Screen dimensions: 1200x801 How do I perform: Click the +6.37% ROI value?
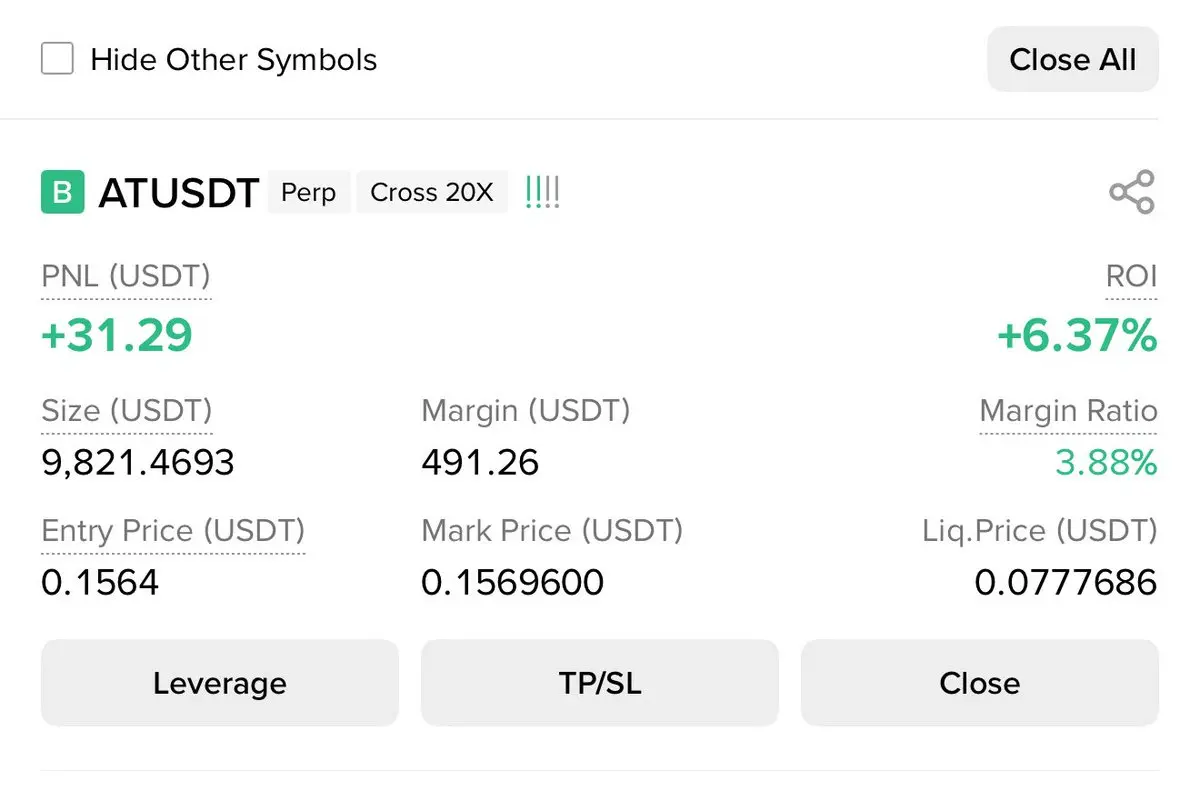click(1077, 336)
